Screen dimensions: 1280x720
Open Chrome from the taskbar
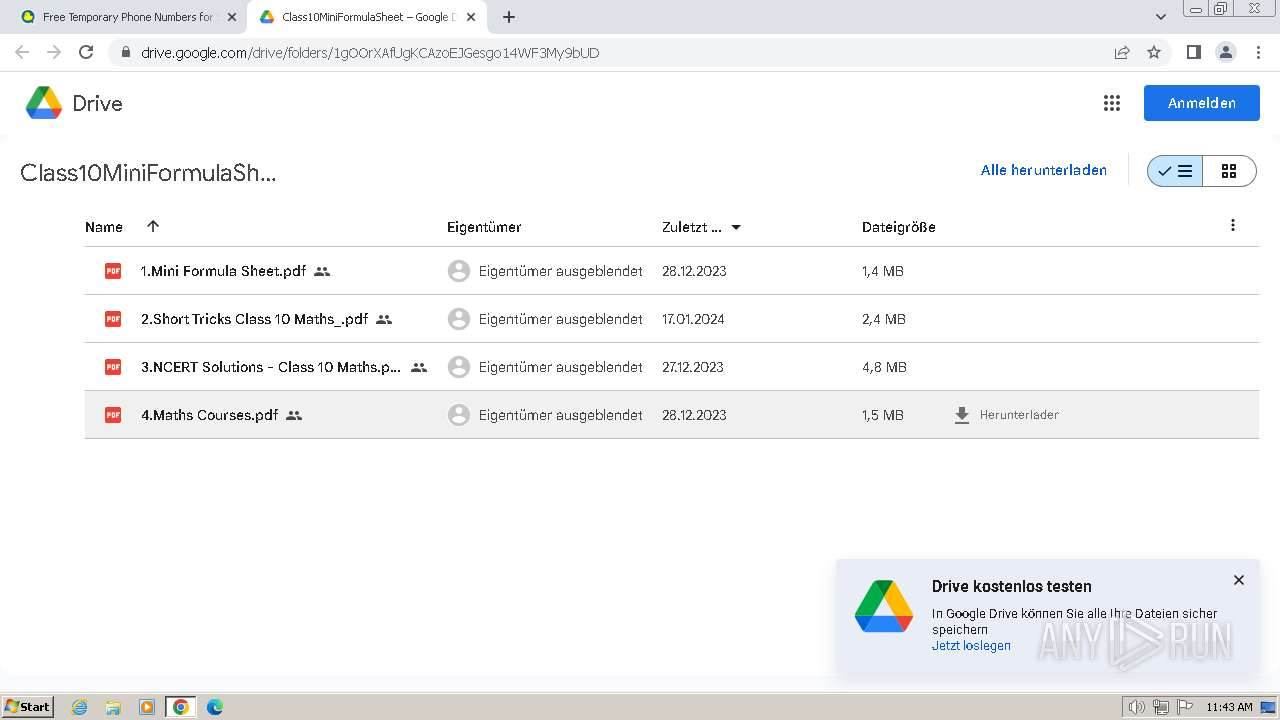pos(180,707)
